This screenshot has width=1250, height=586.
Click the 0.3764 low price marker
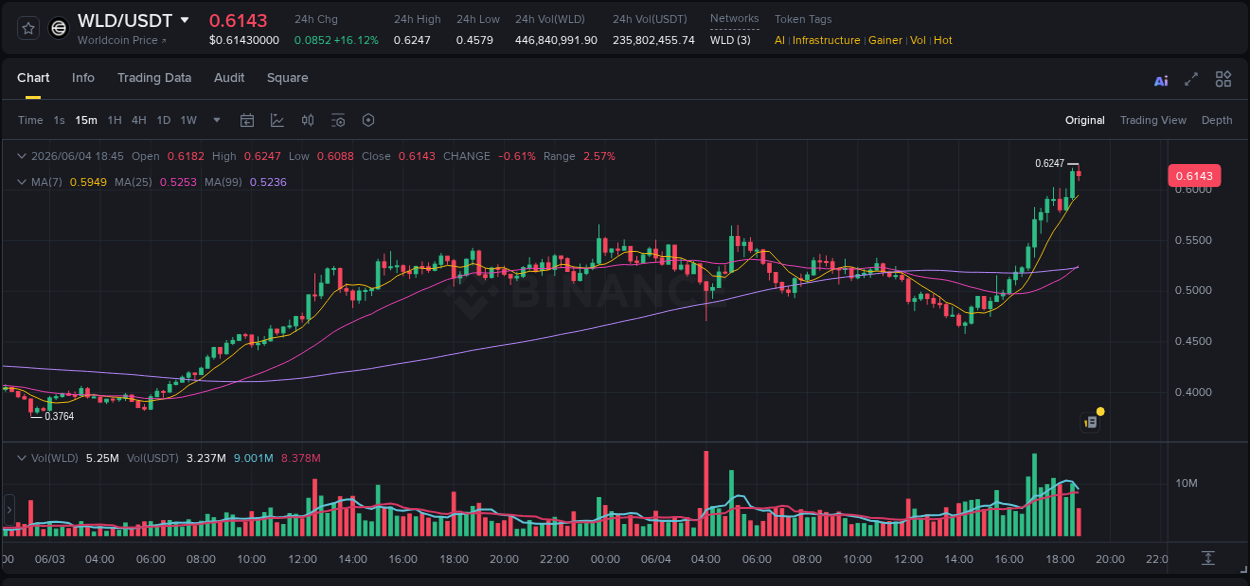[59, 416]
